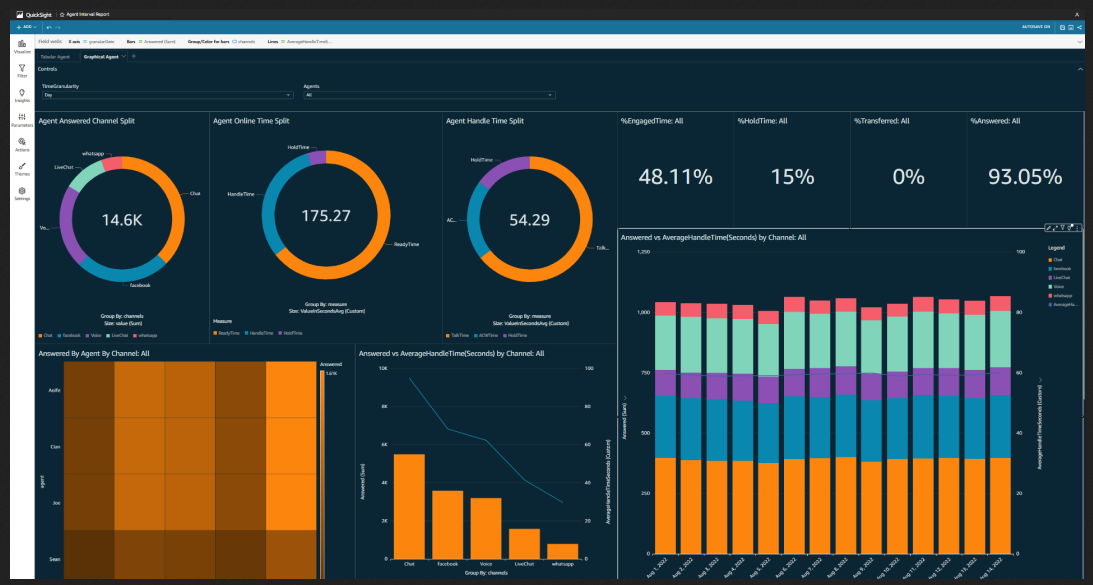Click the export image icon in top bar

click(1071, 27)
